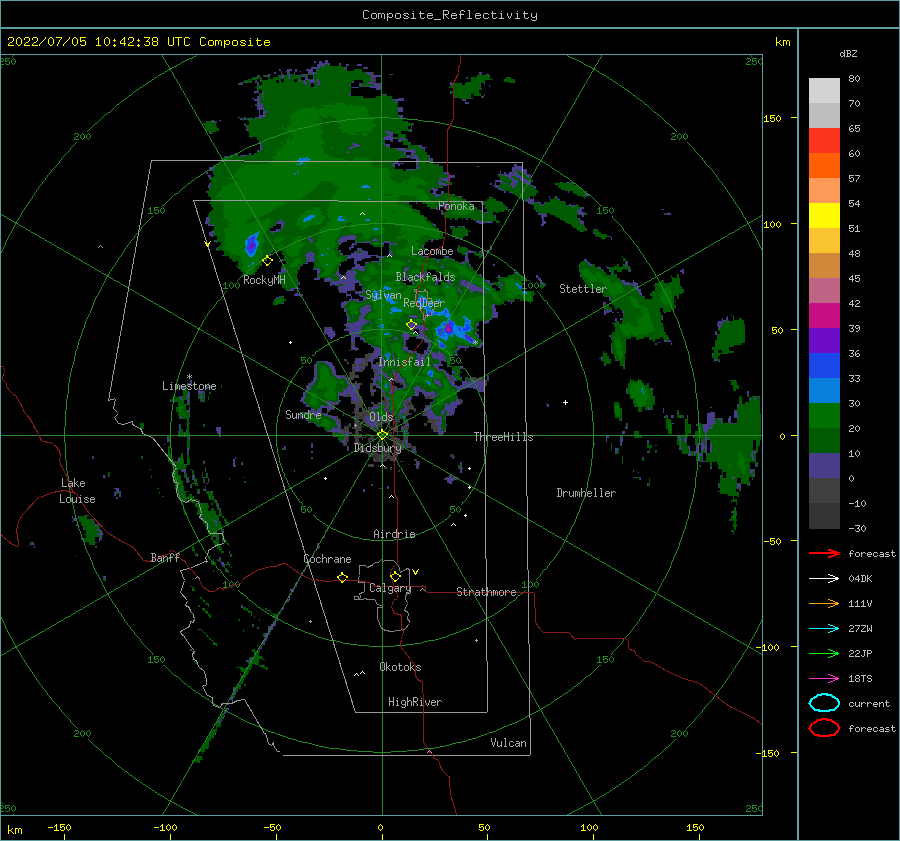
Task: Click the yellow diamond marker at Calgary
Action: point(395,576)
